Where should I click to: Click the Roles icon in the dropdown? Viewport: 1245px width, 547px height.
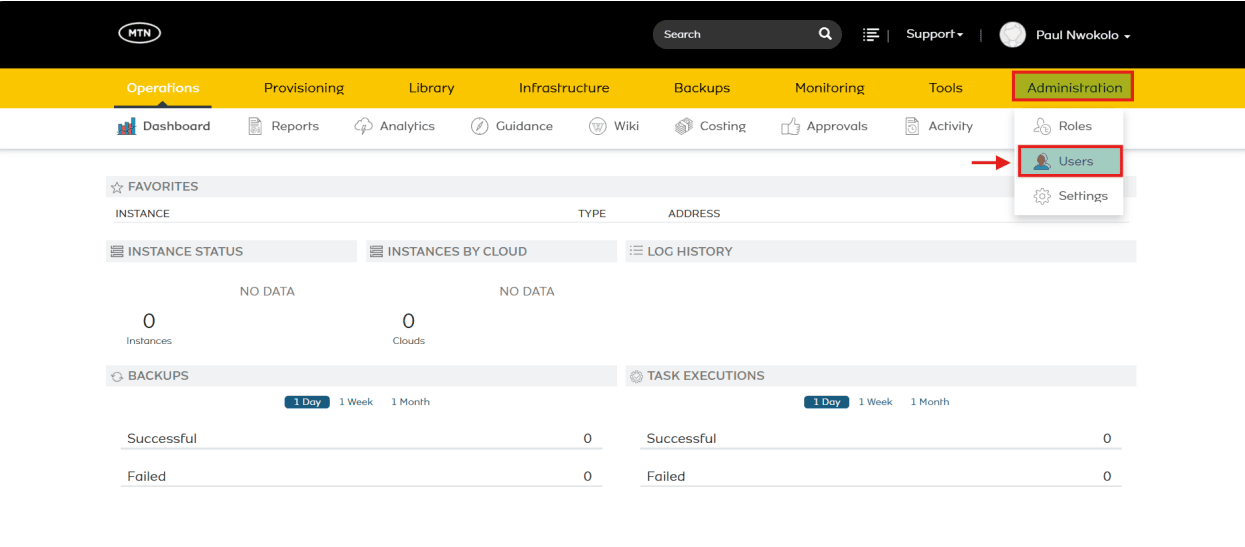pos(1042,126)
